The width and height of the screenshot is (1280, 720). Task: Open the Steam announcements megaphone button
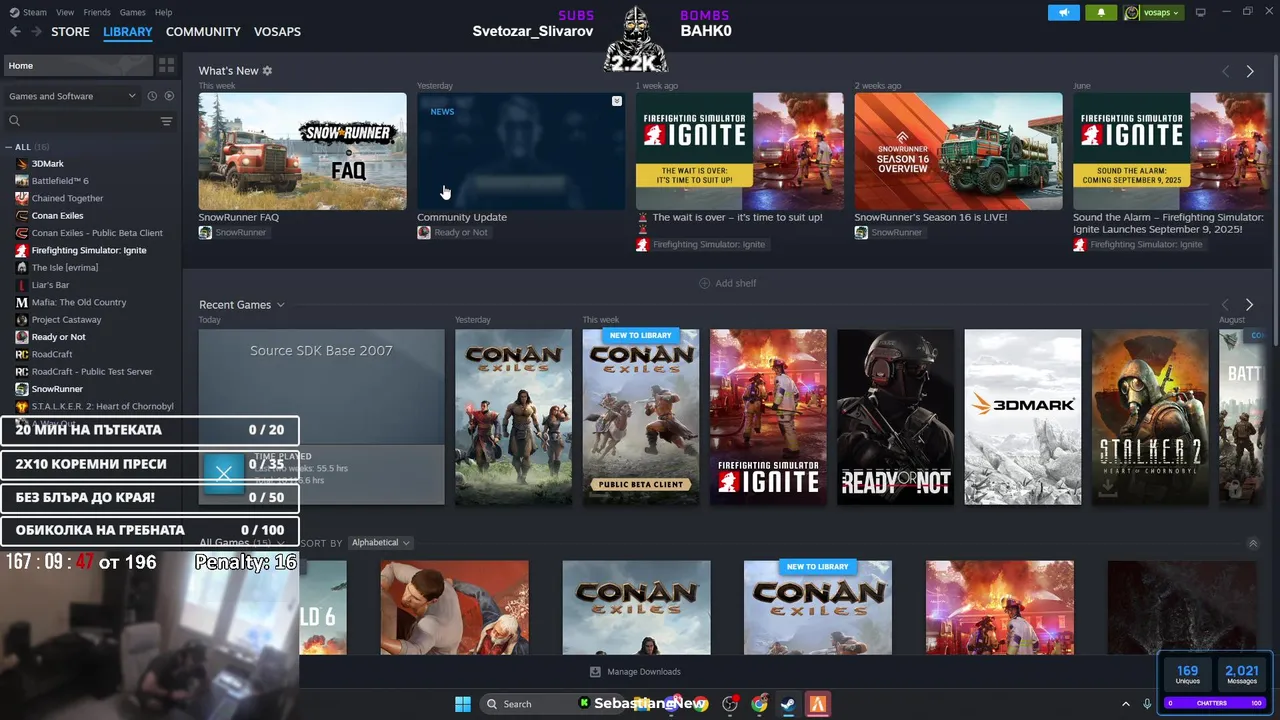pyautogui.click(x=1064, y=12)
